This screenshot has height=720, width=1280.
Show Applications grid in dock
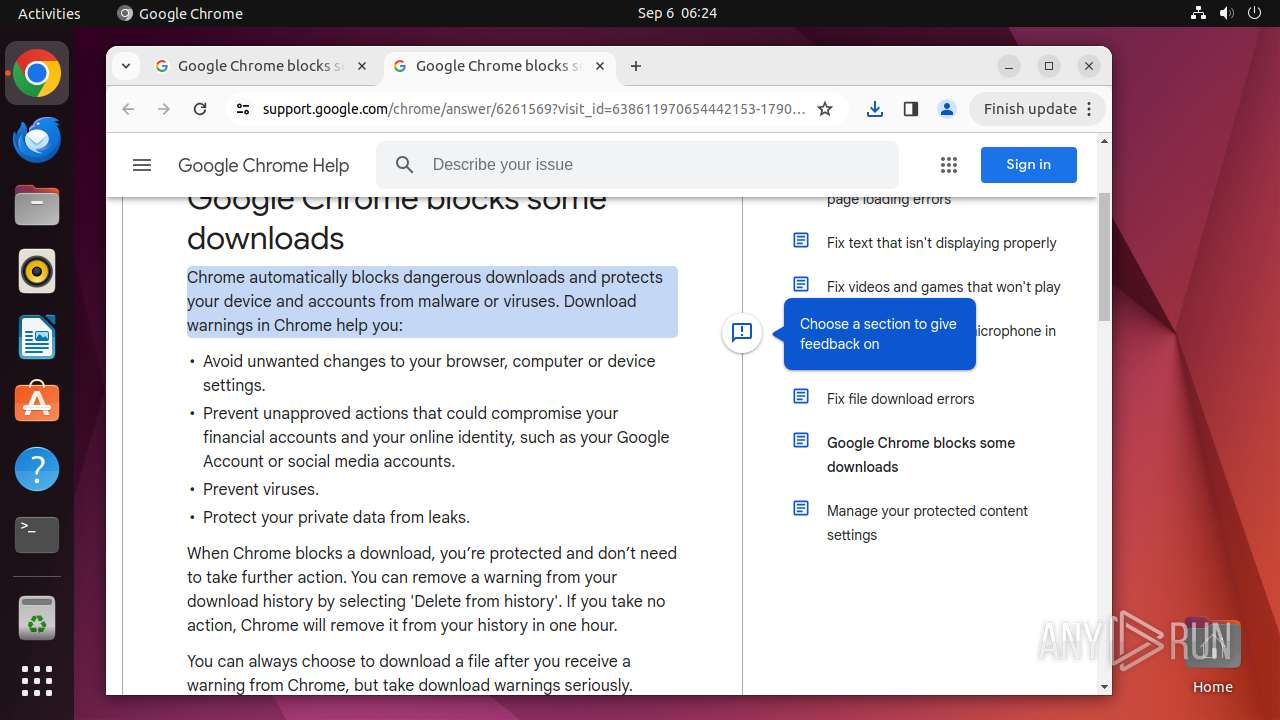click(37, 681)
